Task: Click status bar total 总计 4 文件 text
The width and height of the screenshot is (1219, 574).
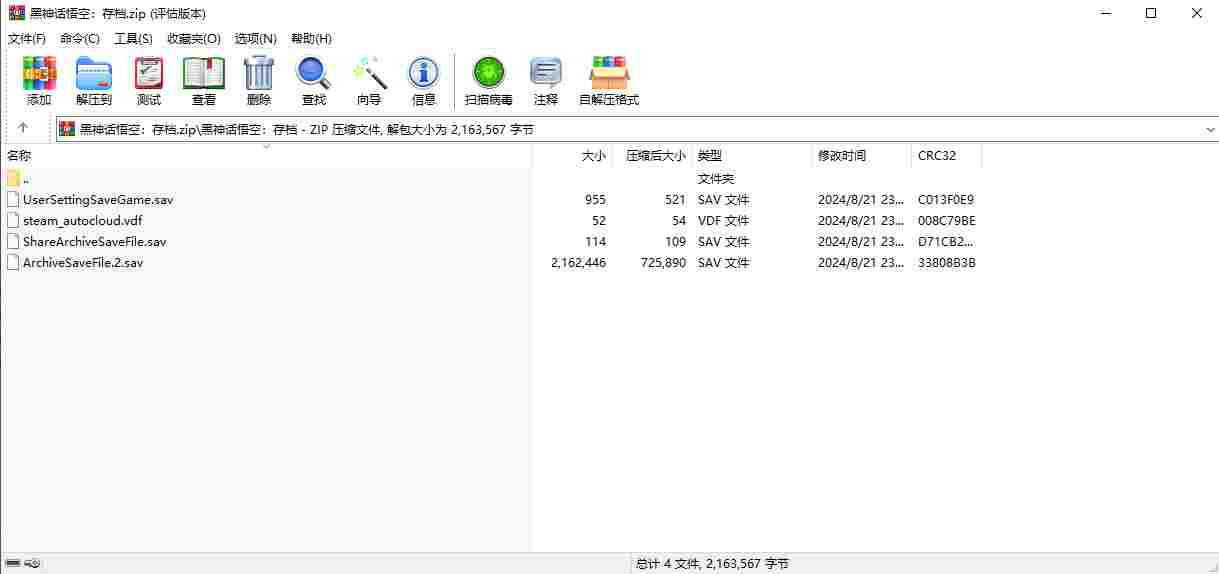Action: [x=712, y=564]
